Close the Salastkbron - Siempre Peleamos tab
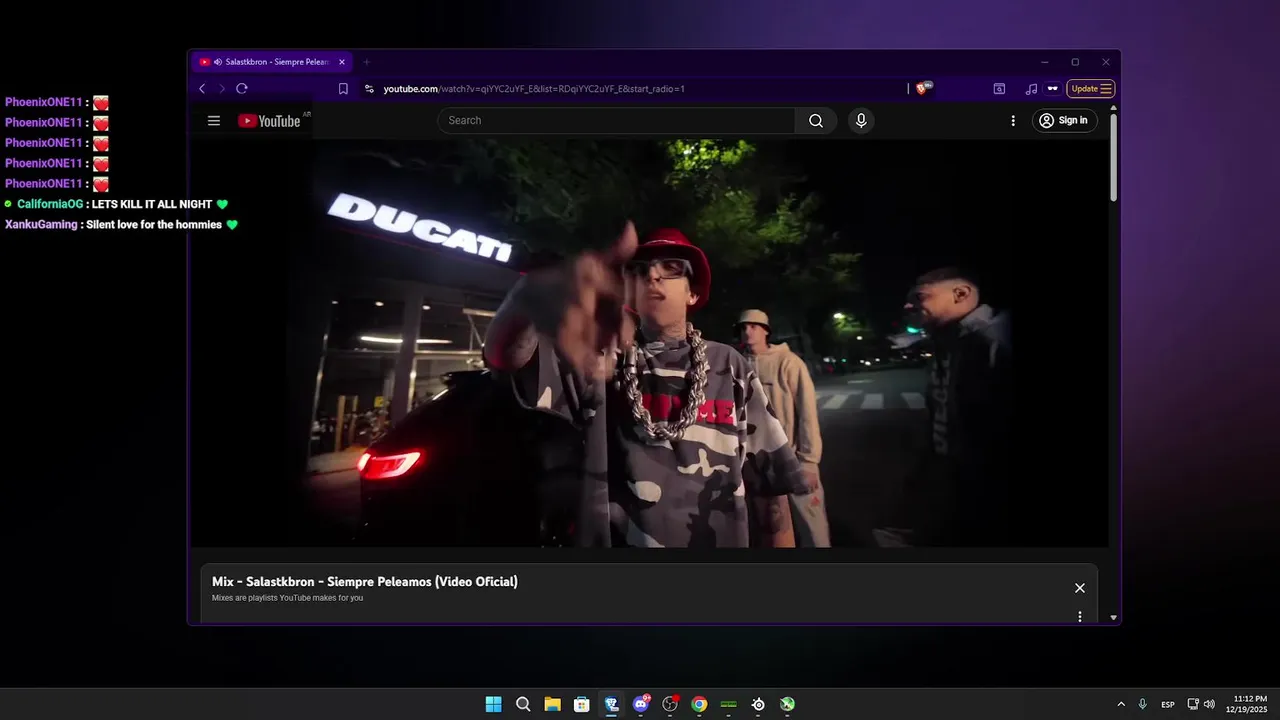 coord(342,62)
